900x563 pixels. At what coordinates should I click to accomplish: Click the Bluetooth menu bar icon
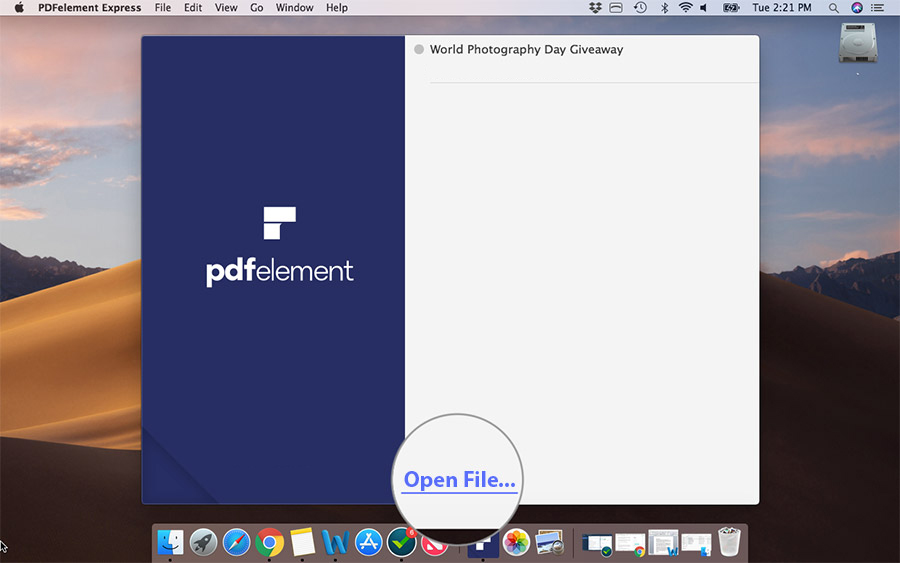(x=664, y=7)
